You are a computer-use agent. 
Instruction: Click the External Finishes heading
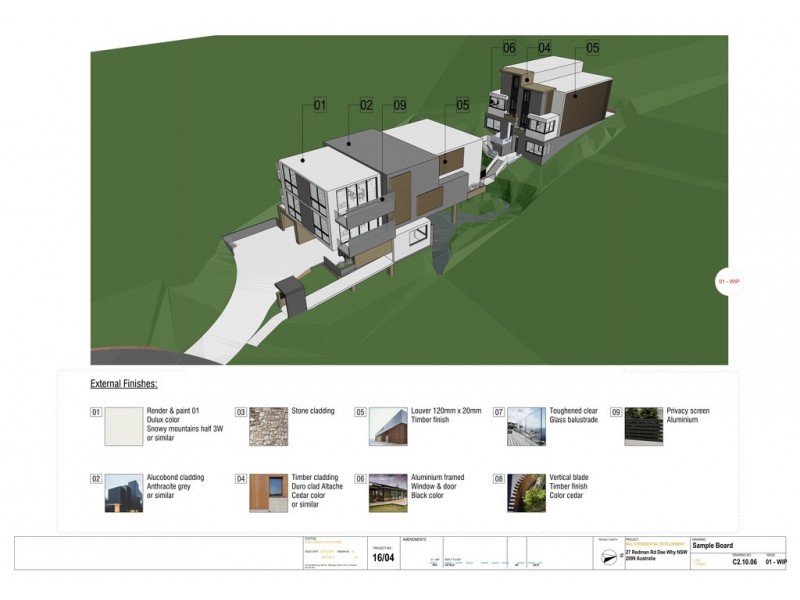pyautogui.click(x=124, y=383)
